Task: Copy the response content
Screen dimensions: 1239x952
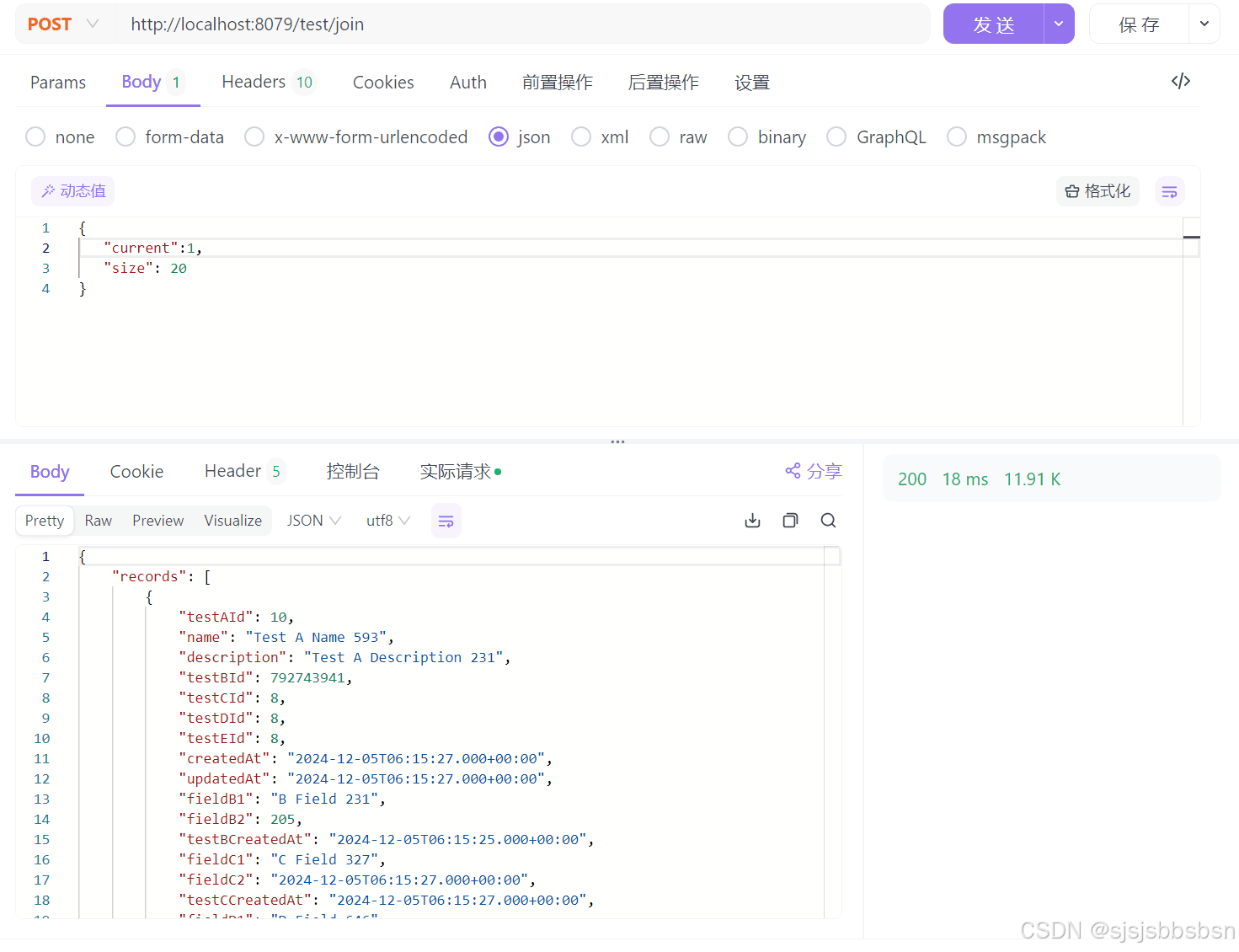Action: (x=790, y=521)
